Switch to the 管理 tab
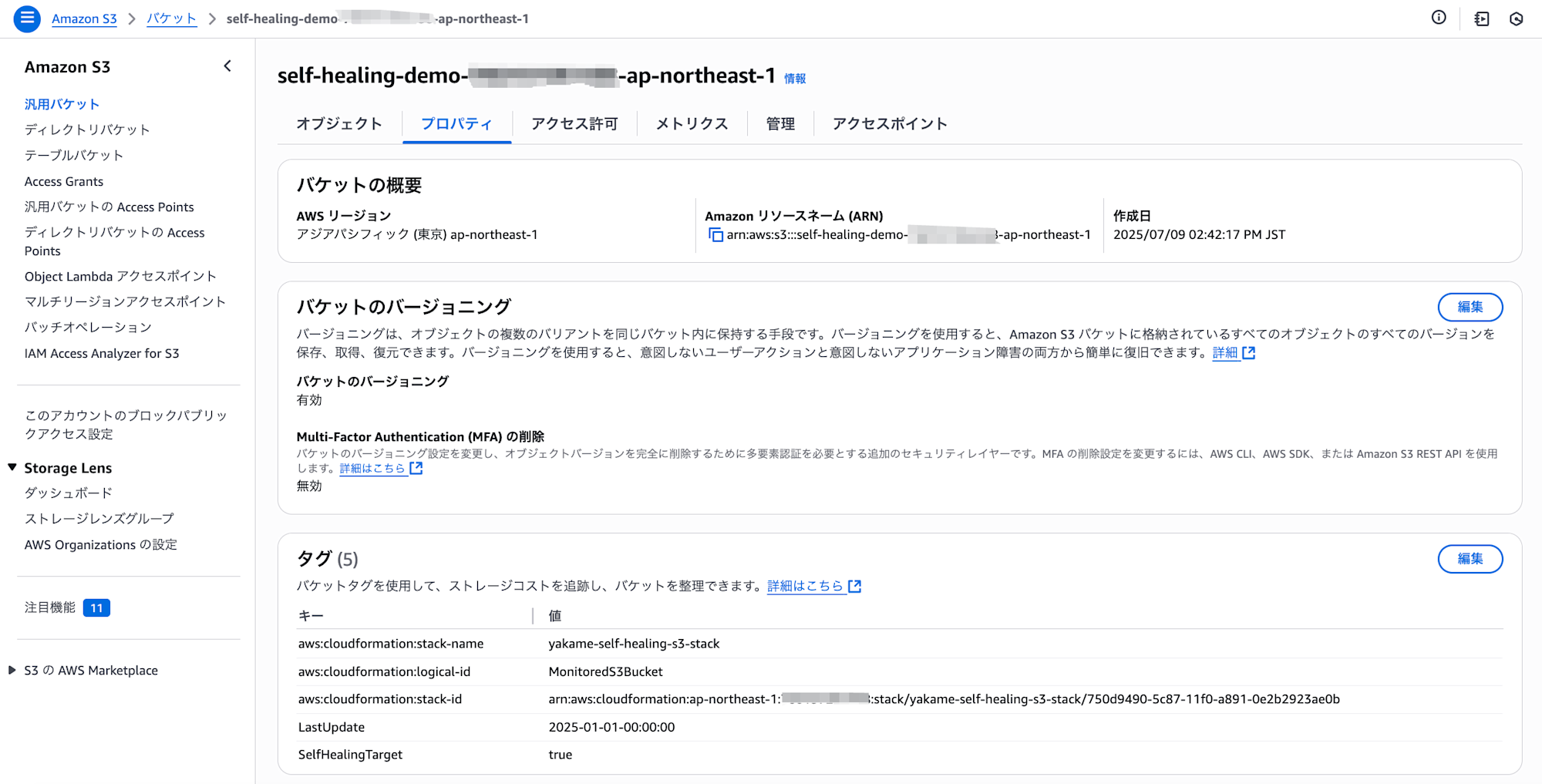This screenshot has width=1542, height=784. (780, 124)
